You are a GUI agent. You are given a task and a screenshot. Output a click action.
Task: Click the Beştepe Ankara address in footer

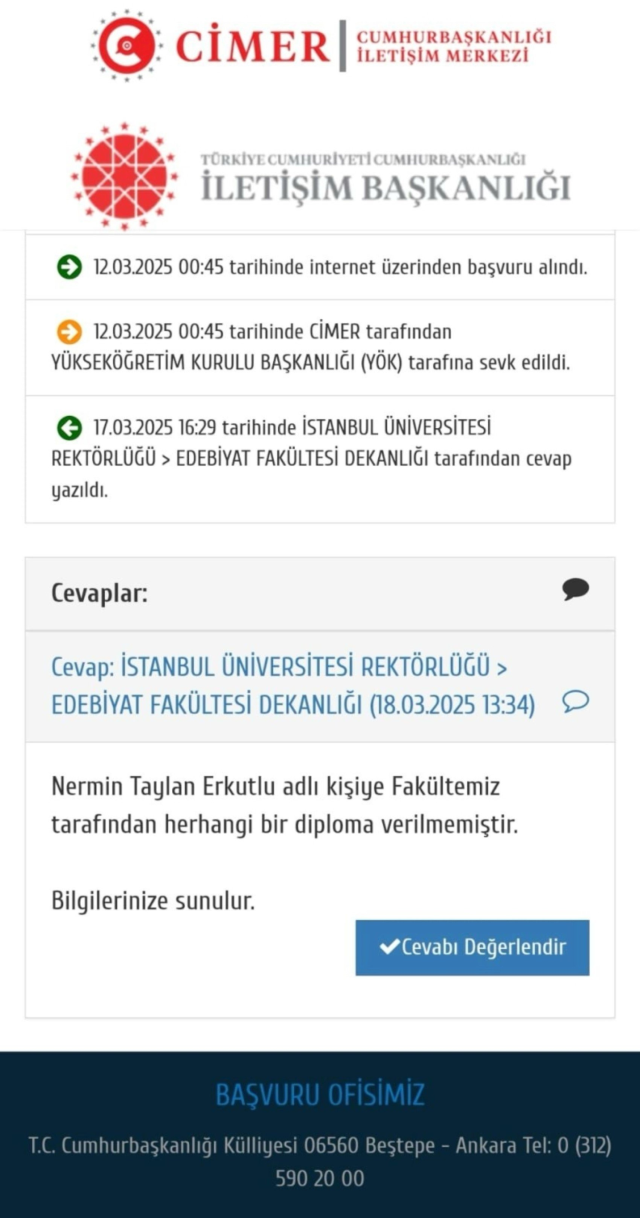[320, 1146]
